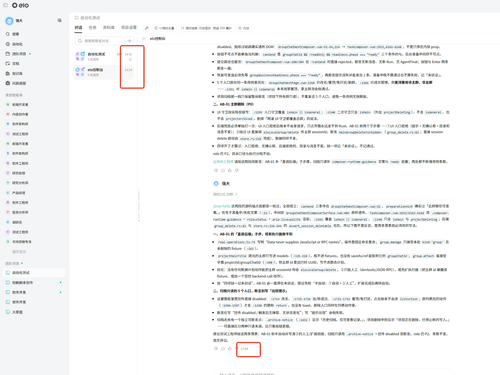
Task: Open the 研究分析师 agent in the sidebar
Action: 18,183
